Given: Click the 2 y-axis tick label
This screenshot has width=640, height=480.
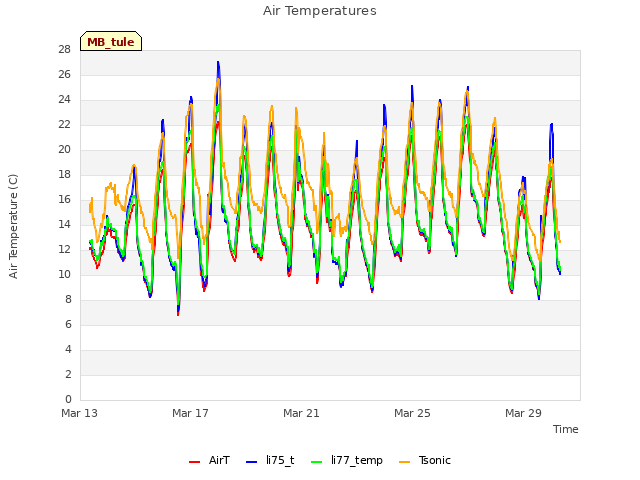Looking at the screenshot, I should coord(68,374).
